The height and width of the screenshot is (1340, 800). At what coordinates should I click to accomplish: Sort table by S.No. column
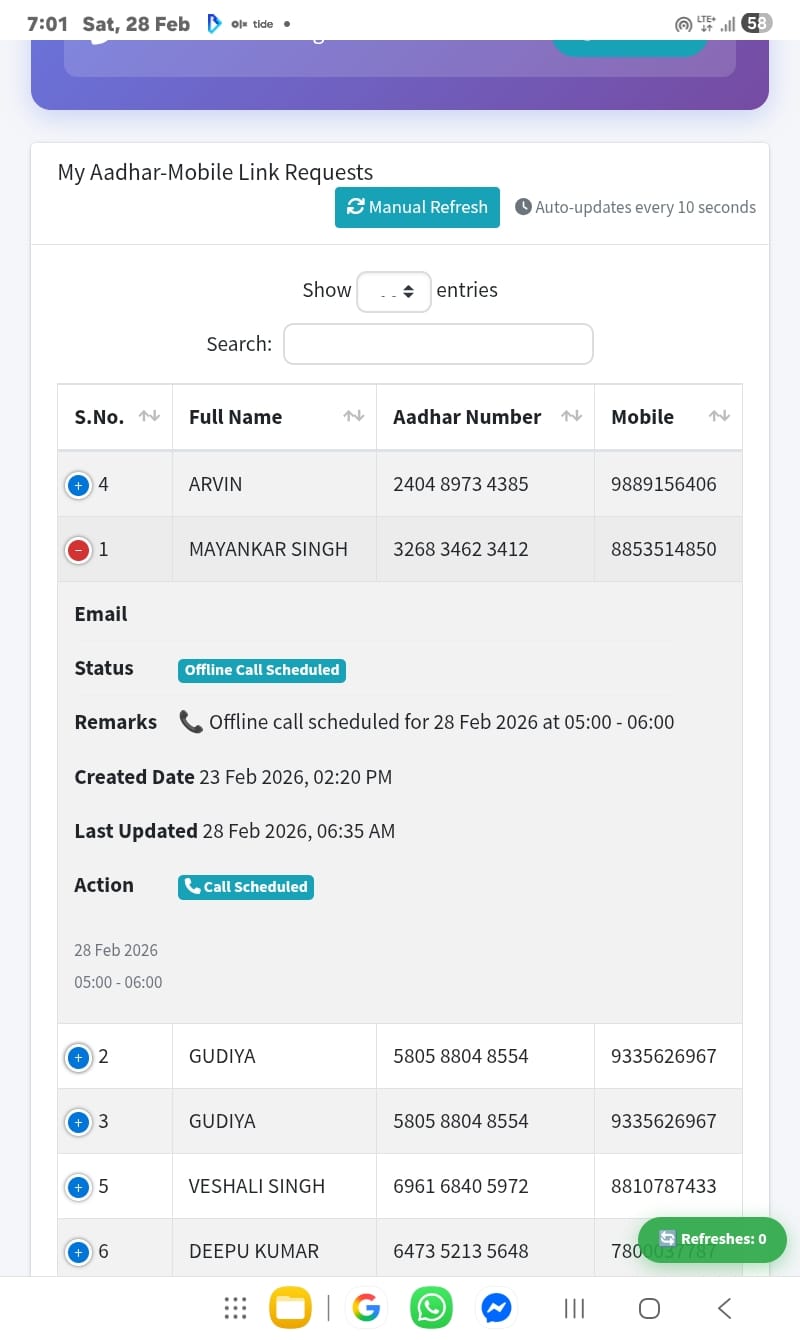pos(115,417)
